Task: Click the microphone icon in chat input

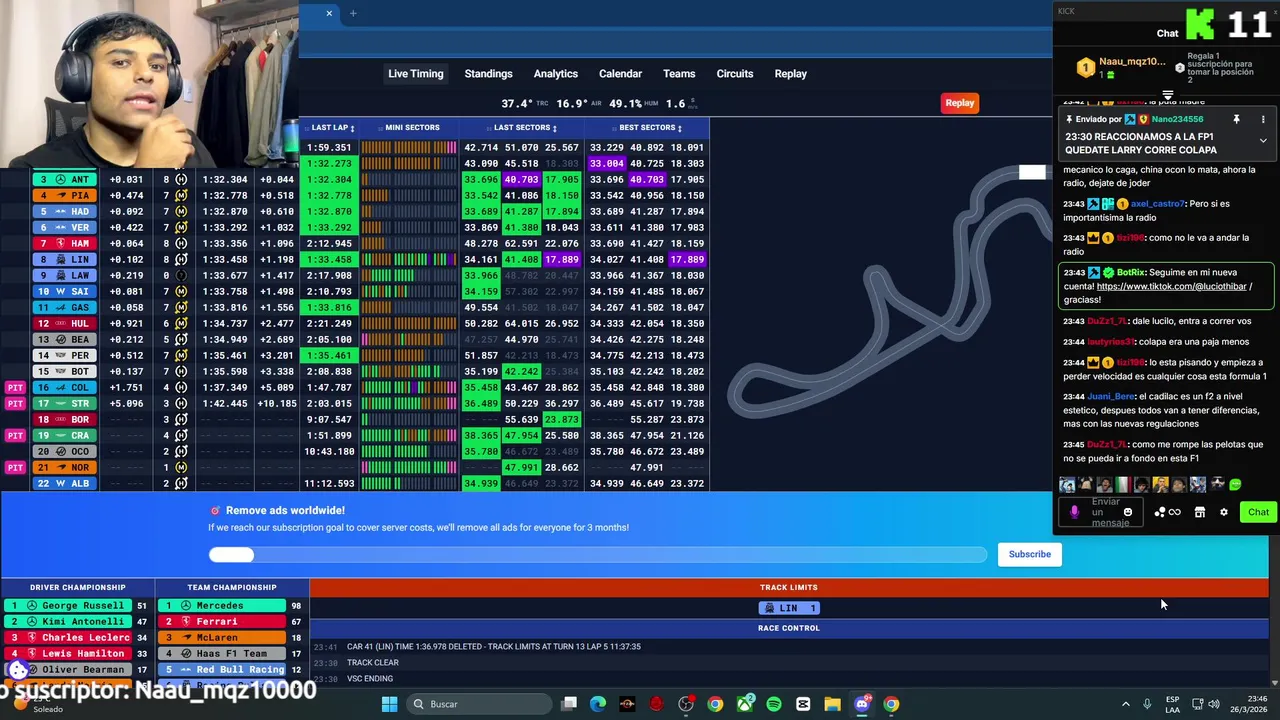Action: pyautogui.click(x=1074, y=512)
